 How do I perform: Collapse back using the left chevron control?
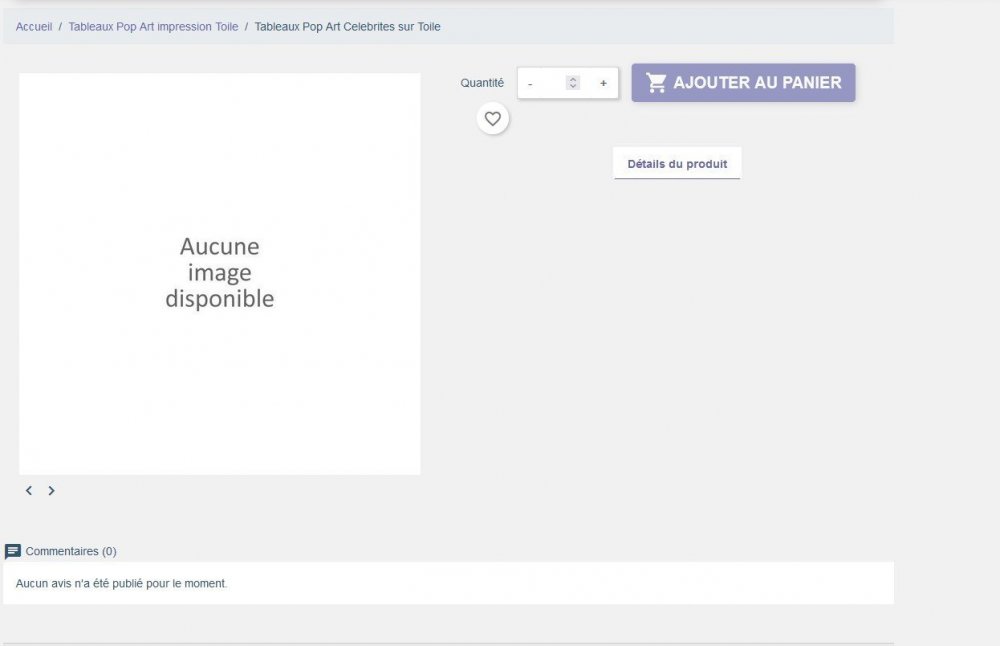point(29,490)
